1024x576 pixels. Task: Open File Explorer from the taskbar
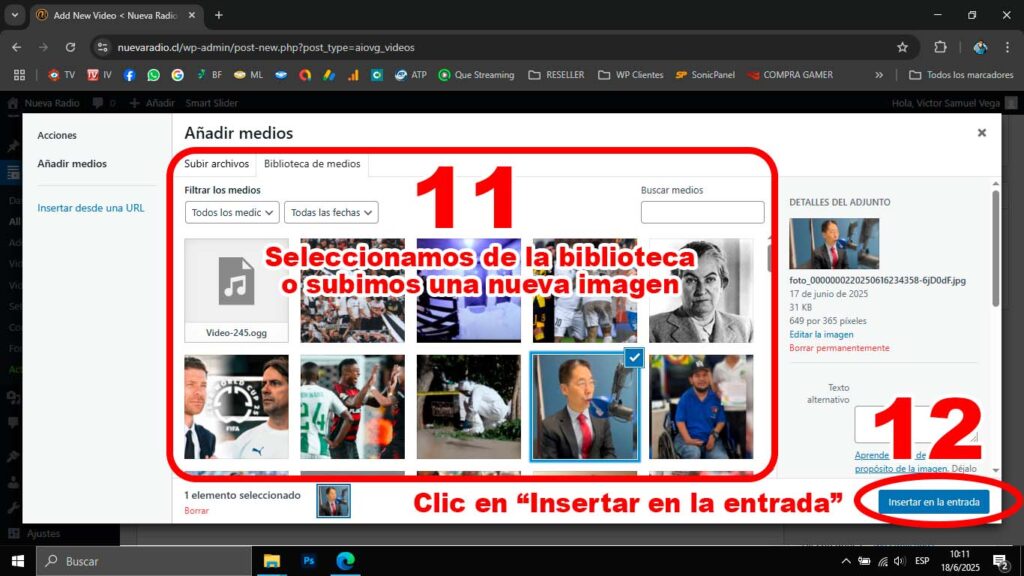272,560
